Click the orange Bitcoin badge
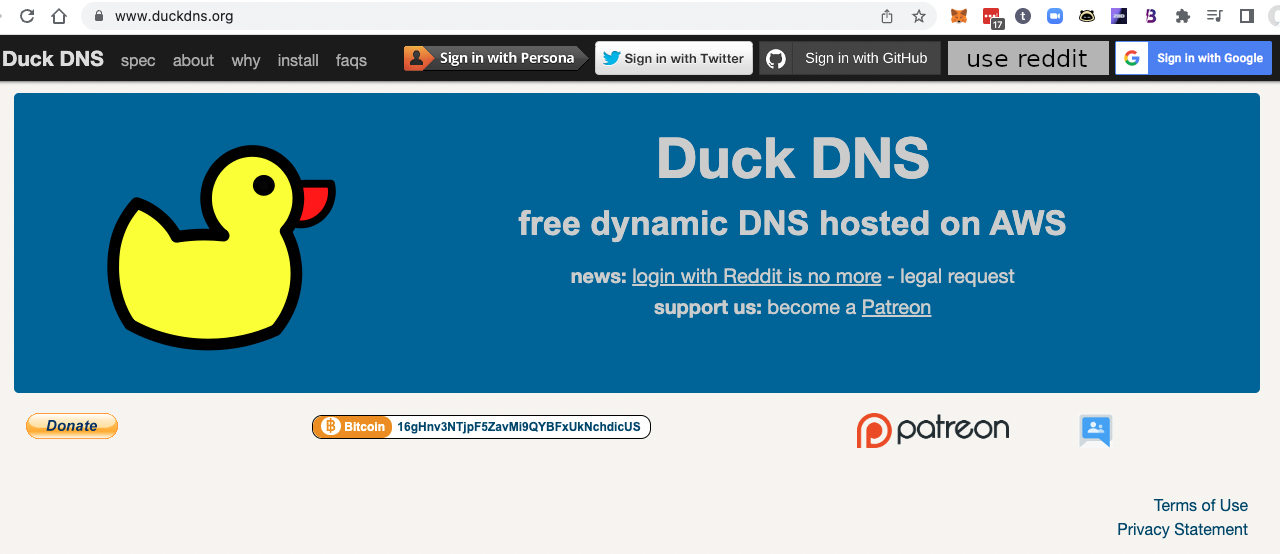 (352, 427)
